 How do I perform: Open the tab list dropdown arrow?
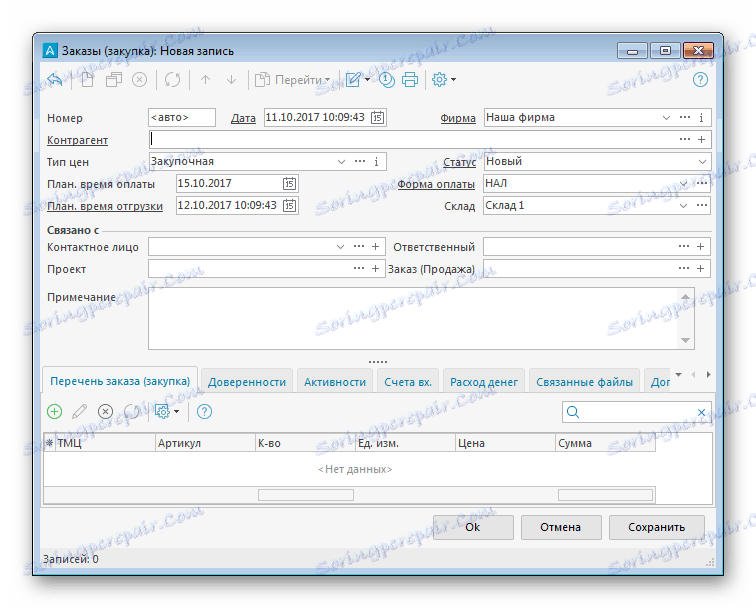point(678,375)
